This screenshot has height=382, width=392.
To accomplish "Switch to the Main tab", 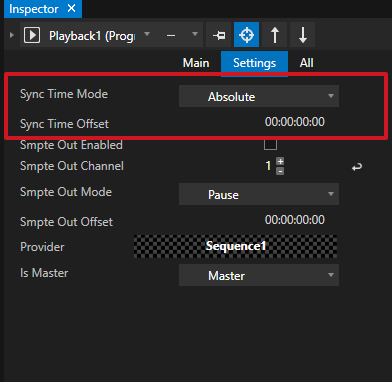I will pos(196,63).
